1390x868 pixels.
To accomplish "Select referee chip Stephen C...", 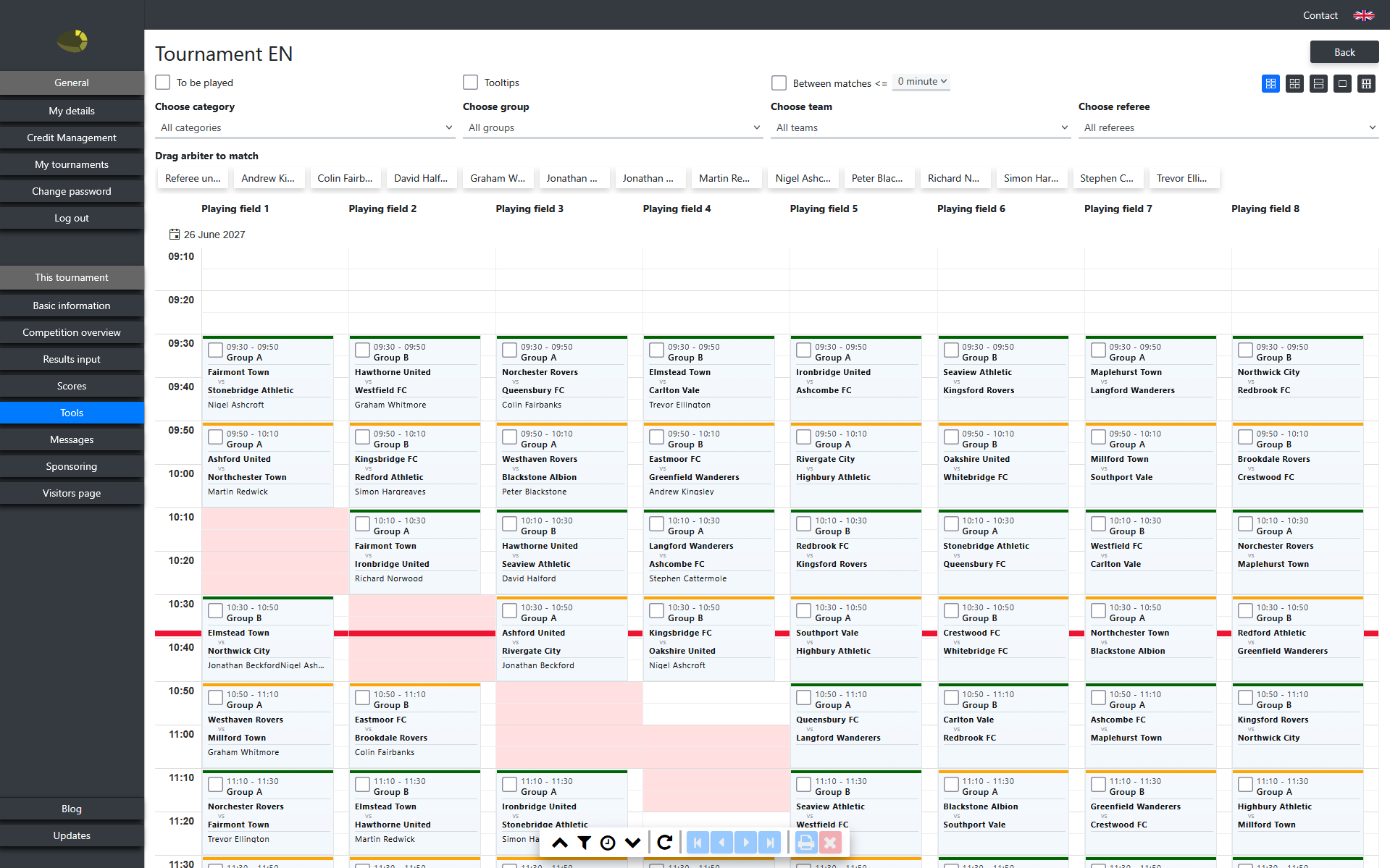I will click(x=1108, y=178).
